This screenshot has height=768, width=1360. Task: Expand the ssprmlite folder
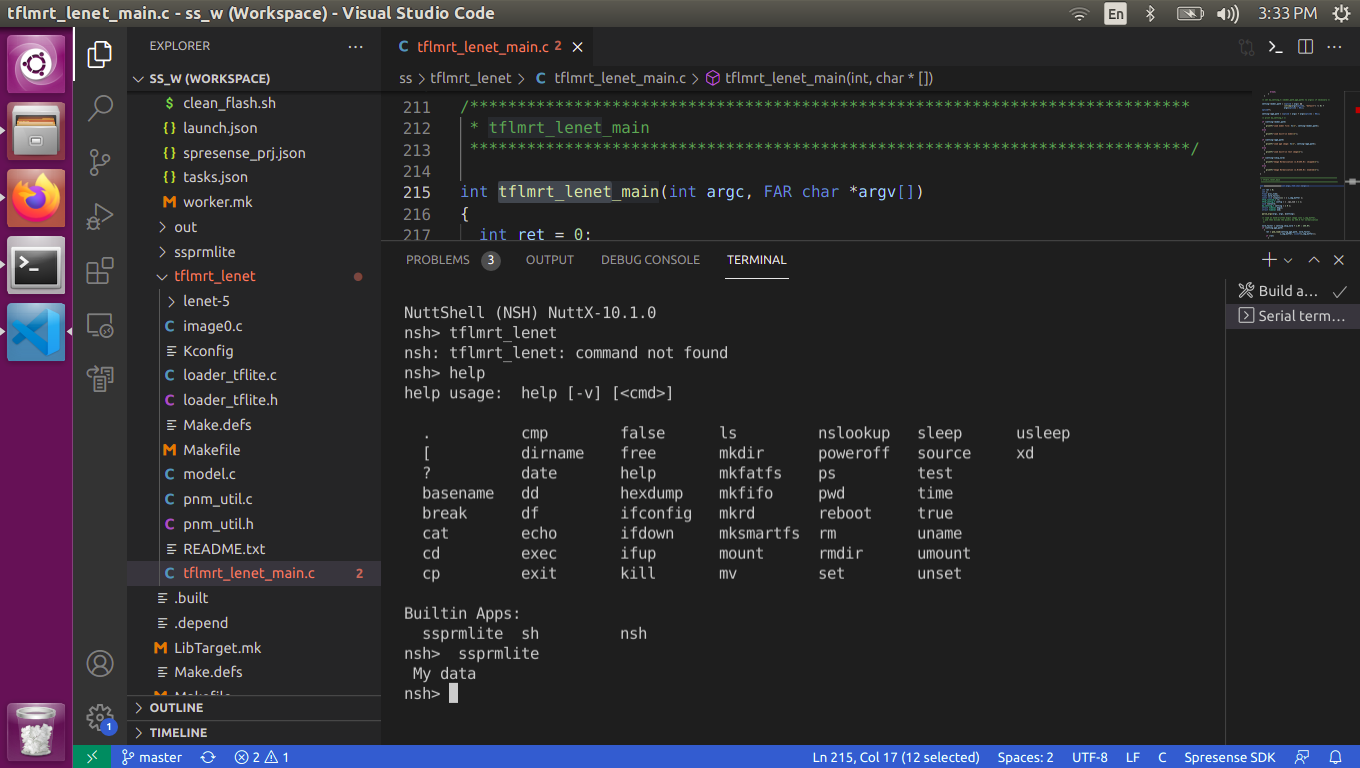click(x=254, y=252)
